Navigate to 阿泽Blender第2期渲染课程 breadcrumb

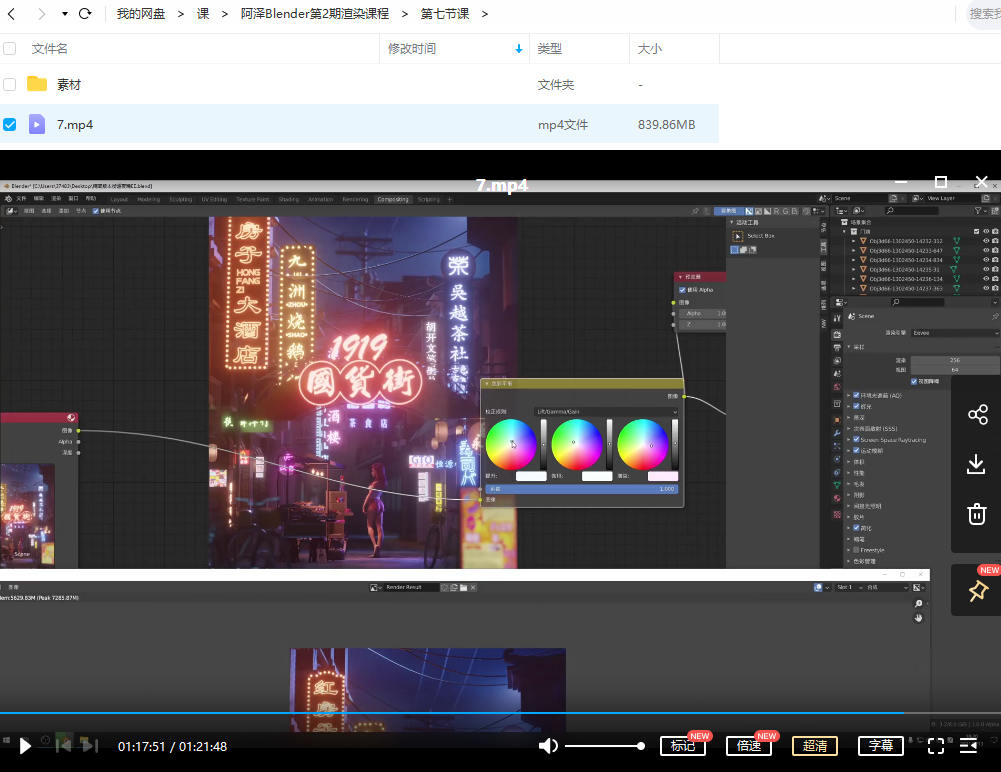tap(315, 13)
